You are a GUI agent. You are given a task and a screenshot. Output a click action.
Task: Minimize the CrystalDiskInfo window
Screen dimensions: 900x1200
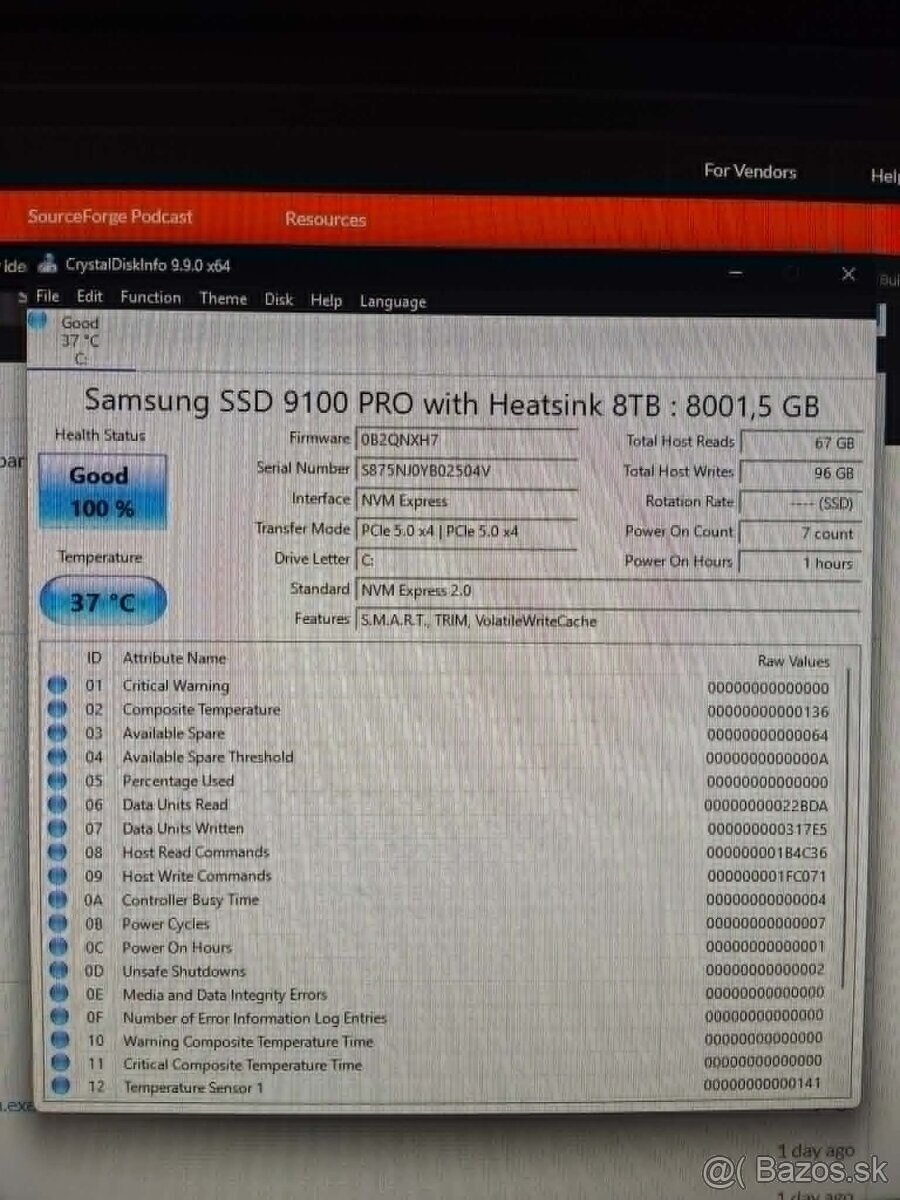[x=737, y=272]
